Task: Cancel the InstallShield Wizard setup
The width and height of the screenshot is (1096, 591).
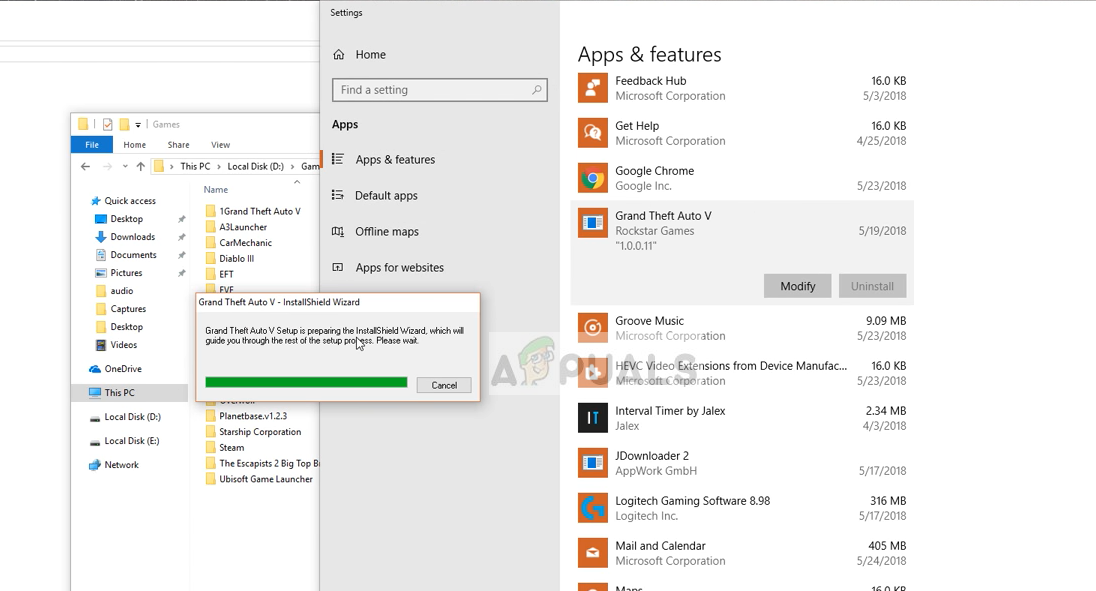Action: click(x=444, y=385)
